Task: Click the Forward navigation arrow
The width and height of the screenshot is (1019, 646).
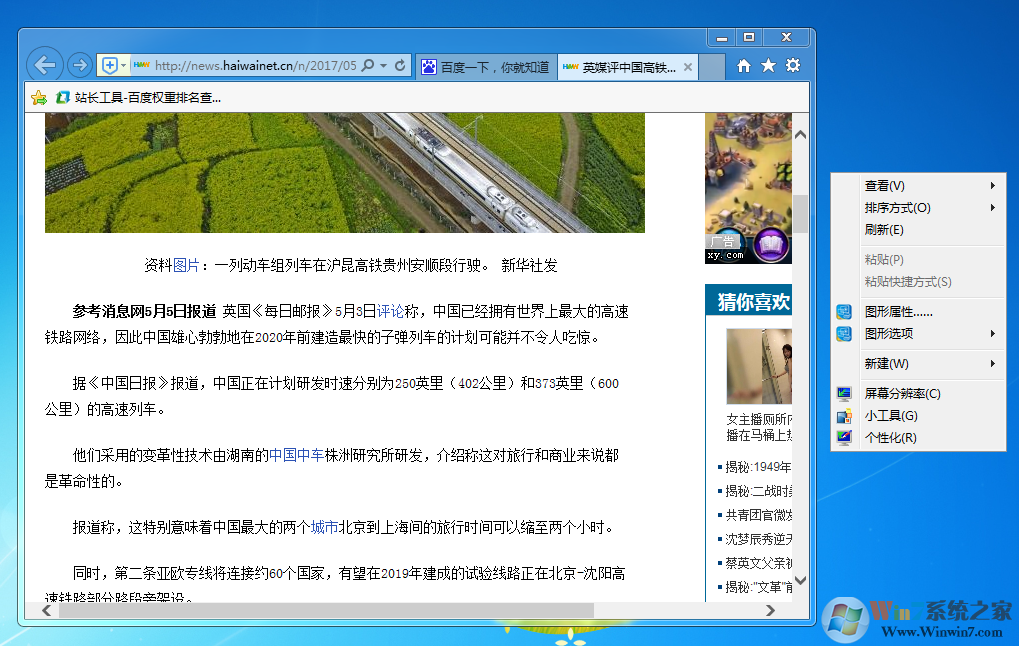Action: [79, 64]
